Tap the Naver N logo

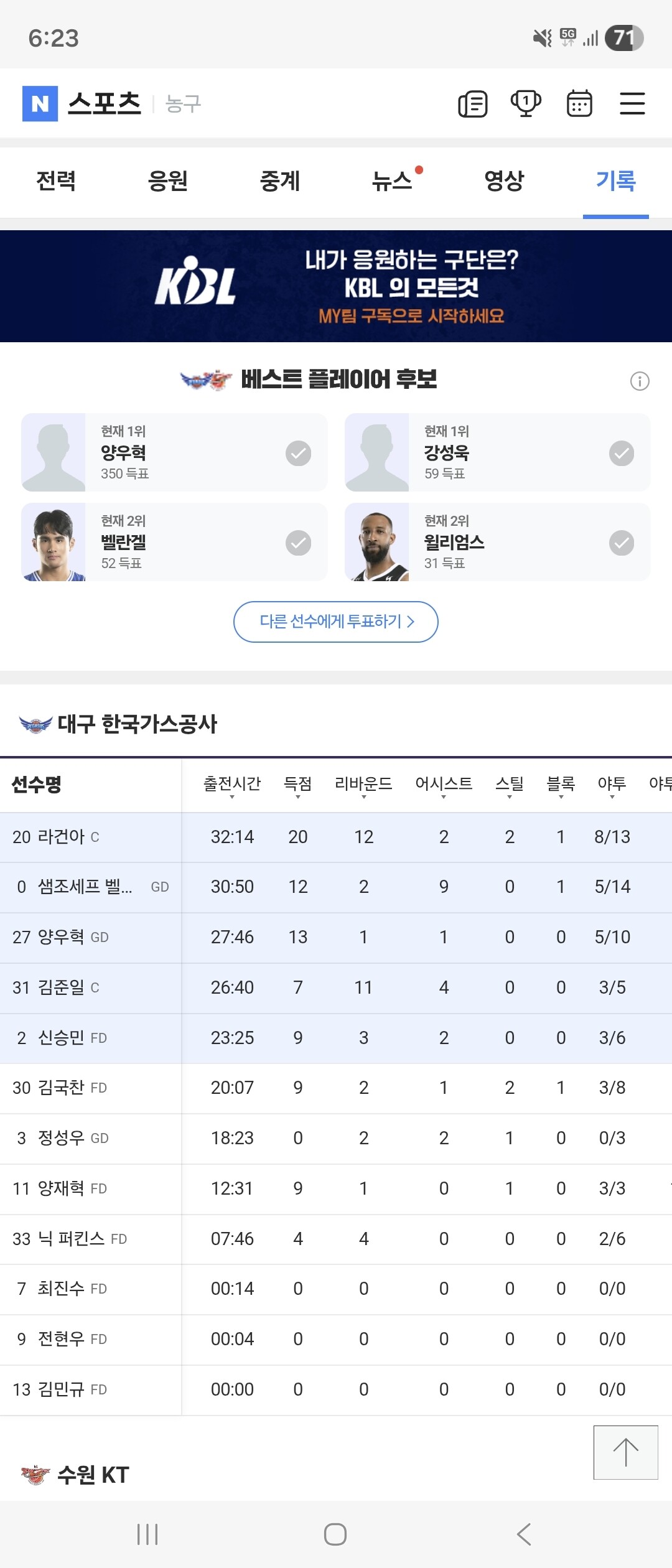40,103
